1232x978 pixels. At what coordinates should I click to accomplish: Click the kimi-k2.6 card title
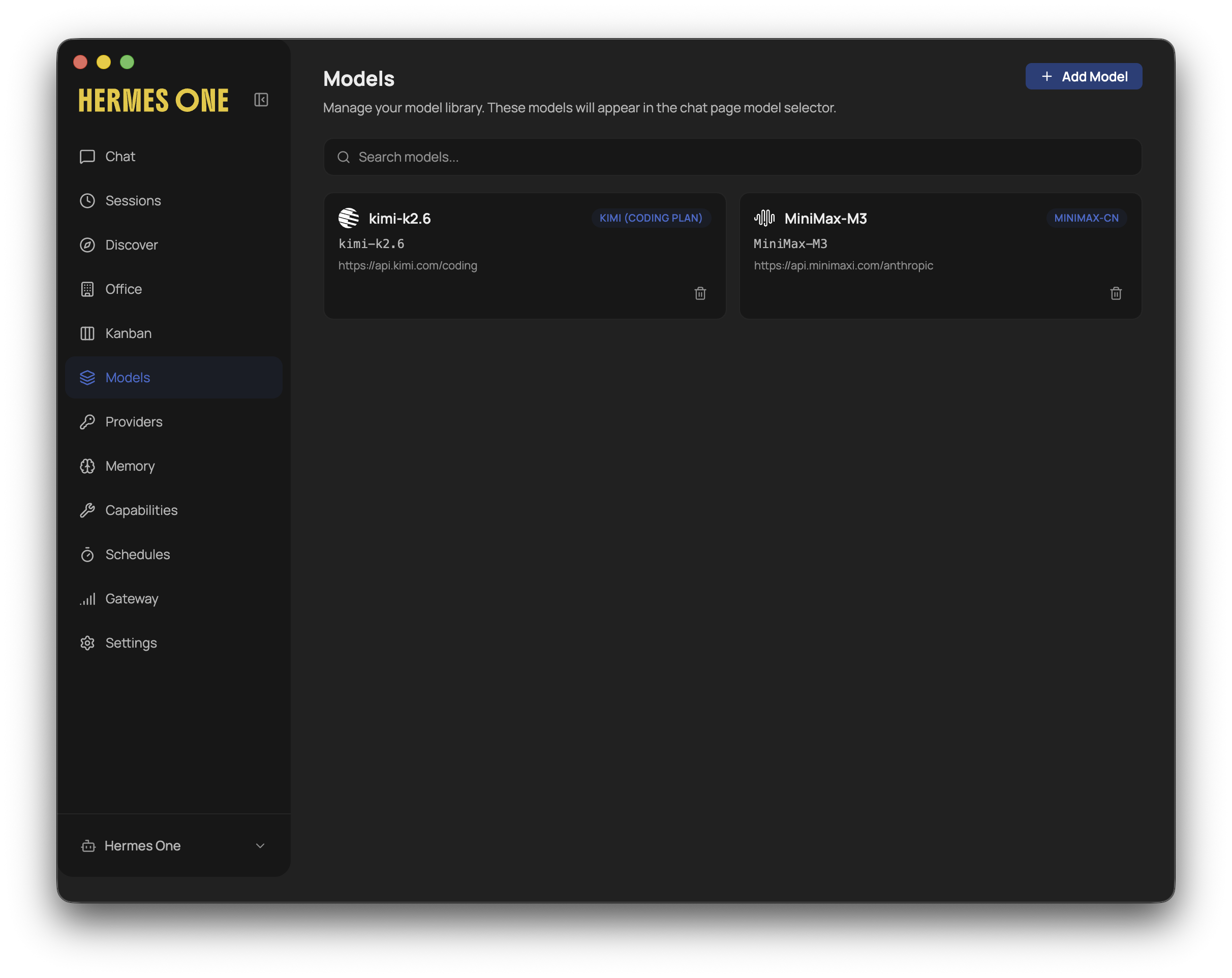[x=399, y=219]
